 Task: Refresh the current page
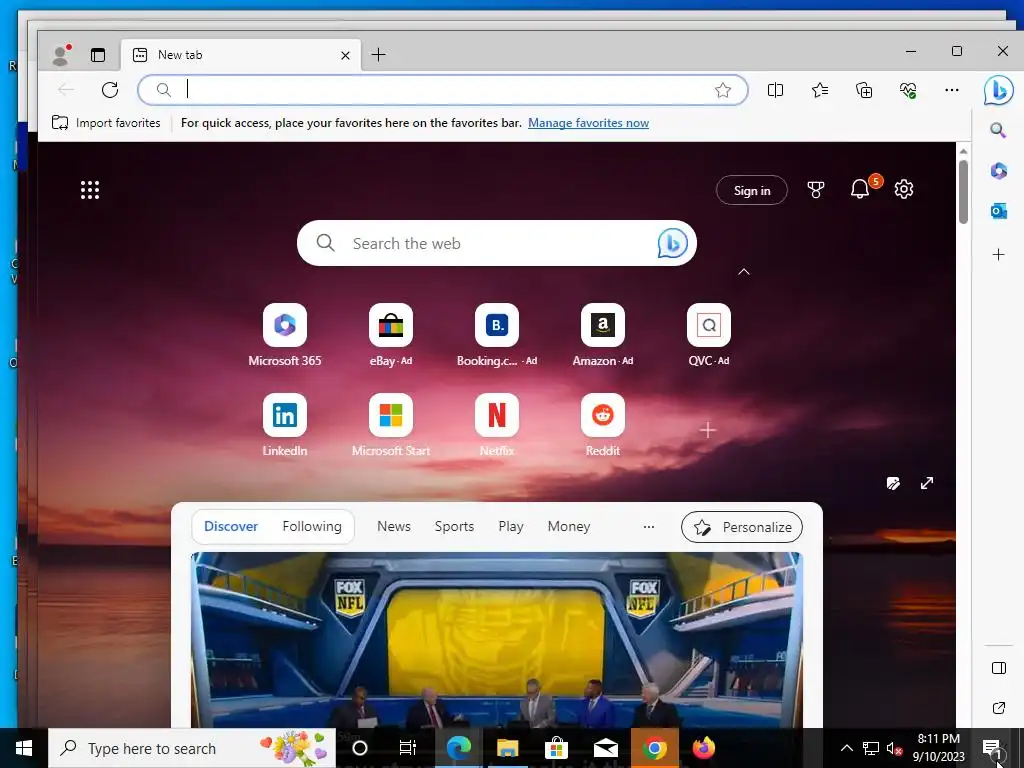[110, 89]
